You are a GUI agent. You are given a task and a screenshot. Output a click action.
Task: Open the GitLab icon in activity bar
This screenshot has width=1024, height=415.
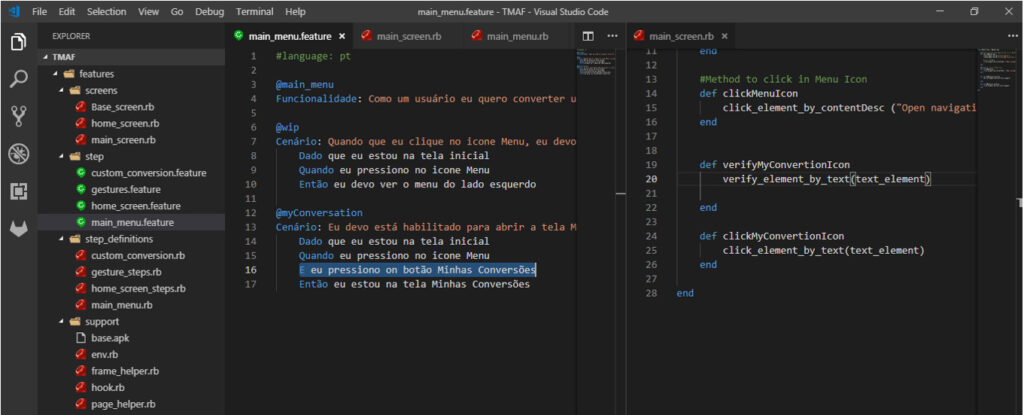(x=18, y=229)
